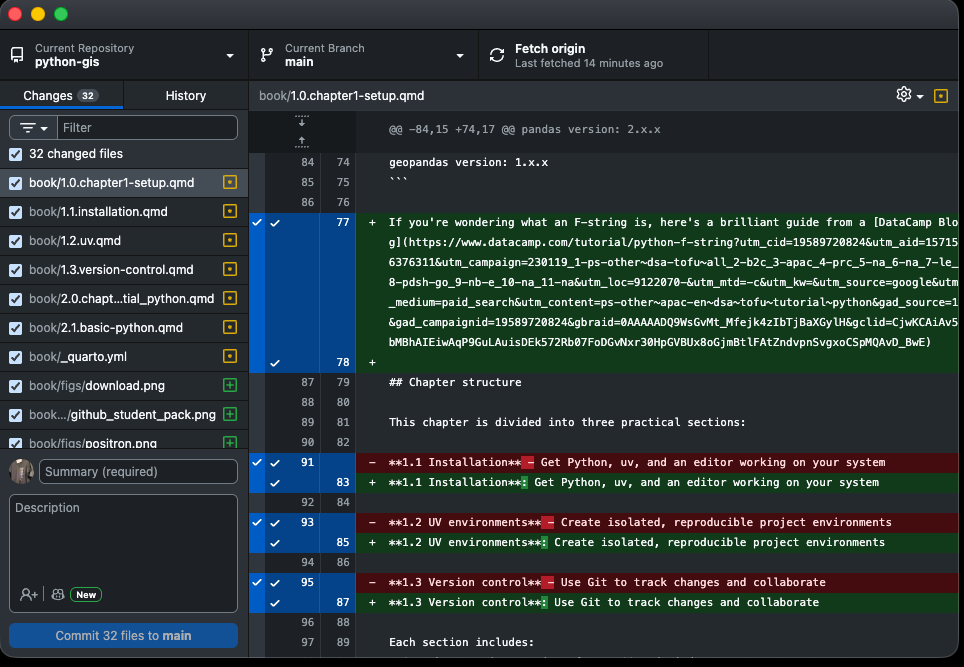Switch to the History tab

185,96
